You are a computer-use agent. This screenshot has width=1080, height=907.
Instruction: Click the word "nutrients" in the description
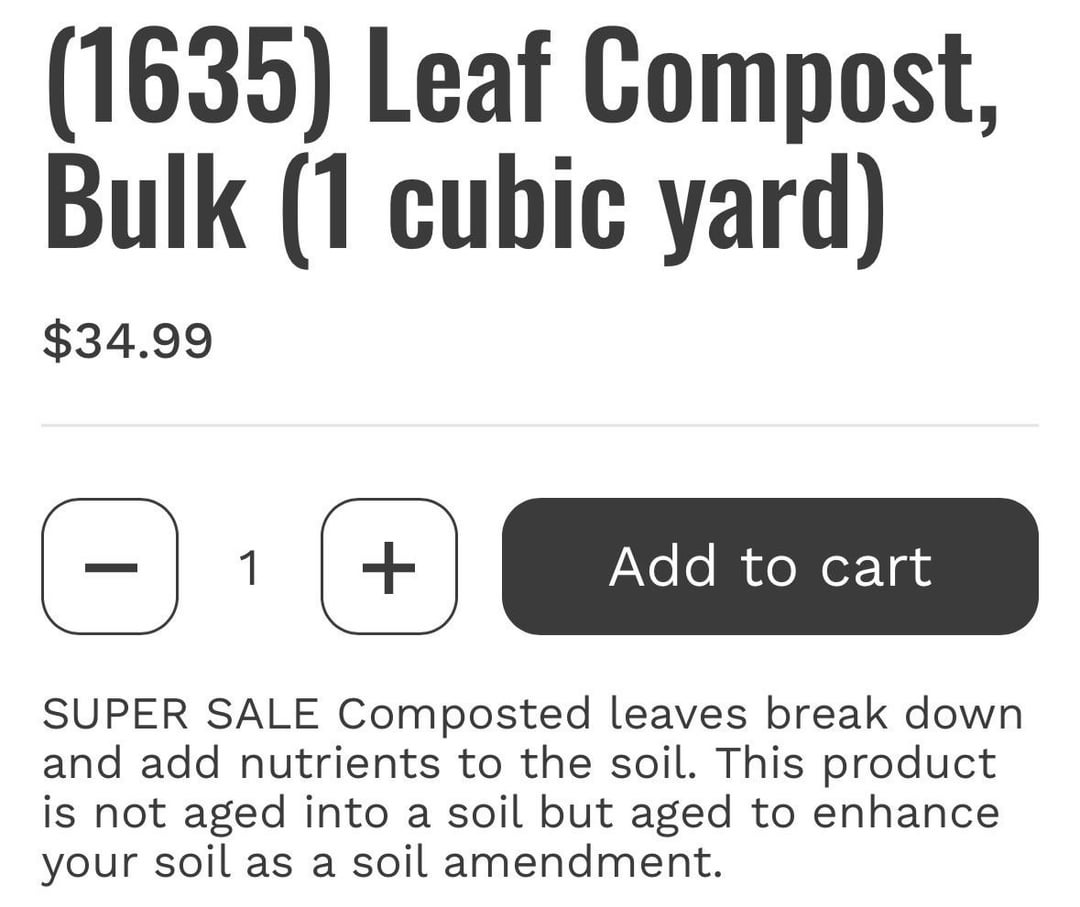342,763
